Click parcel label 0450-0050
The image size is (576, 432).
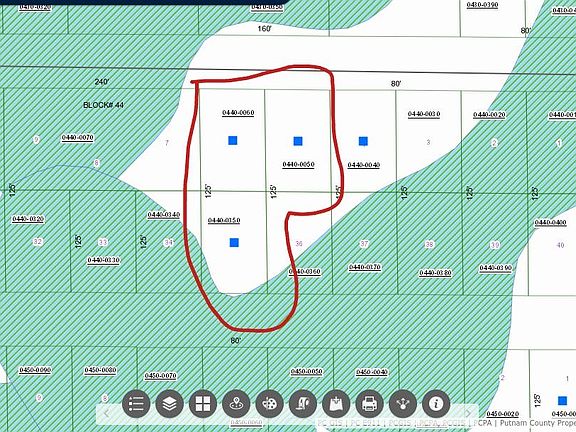(x=307, y=372)
